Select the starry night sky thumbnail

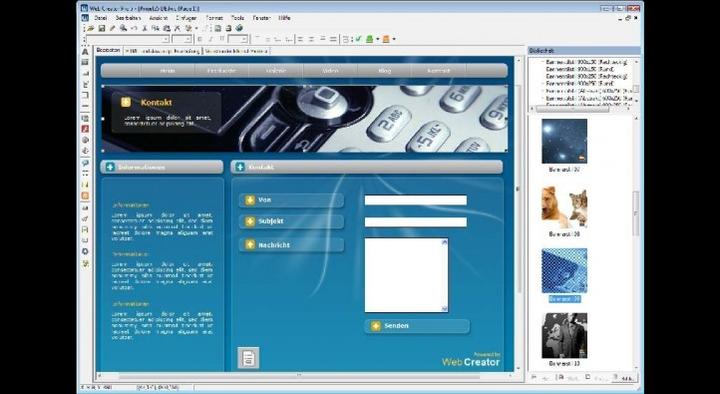point(564,141)
